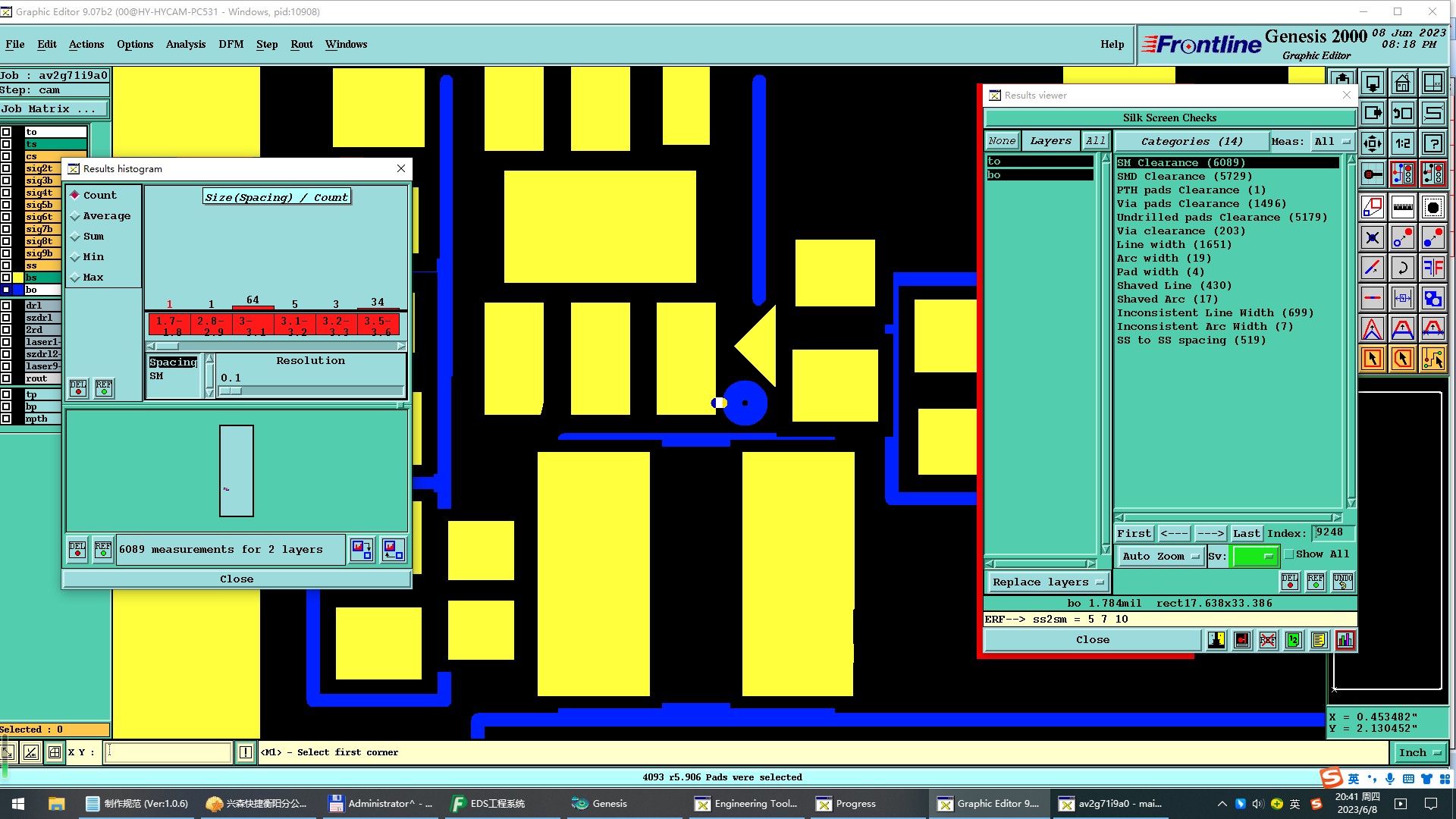The height and width of the screenshot is (819, 1456).
Task: Click the histogram chart icon in Results viewer
Action: click(x=1345, y=640)
